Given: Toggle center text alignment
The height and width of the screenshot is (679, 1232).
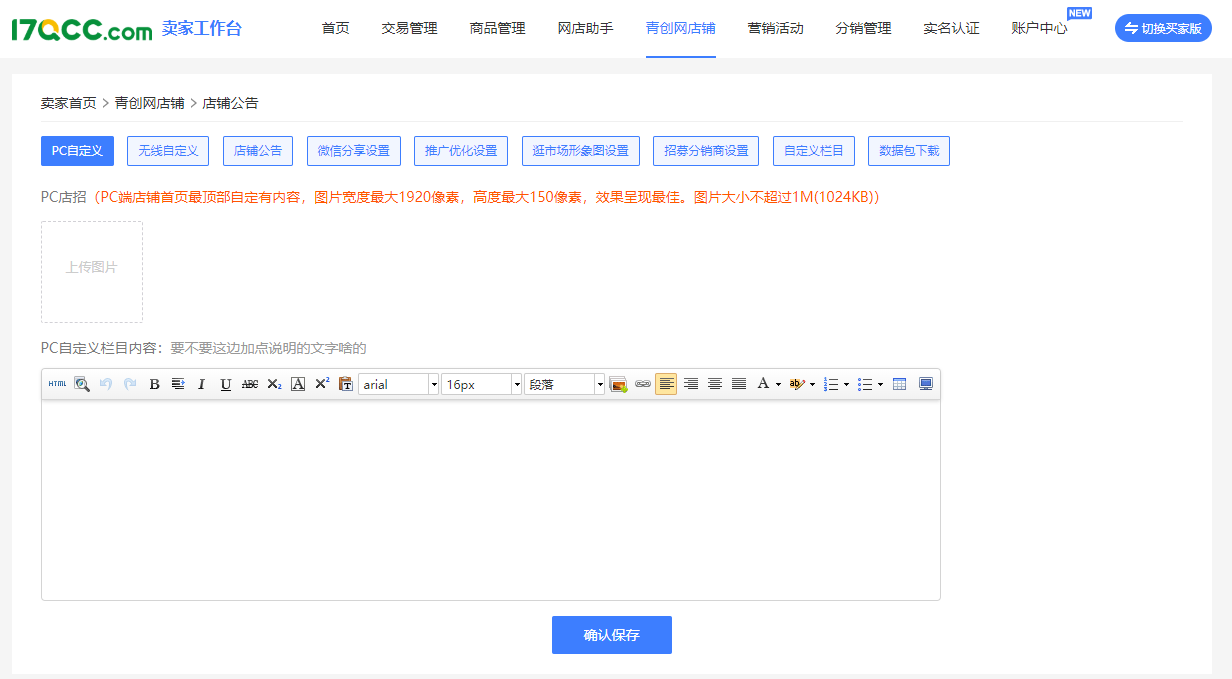Looking at the screenshot, I should [x=715, y=384].
